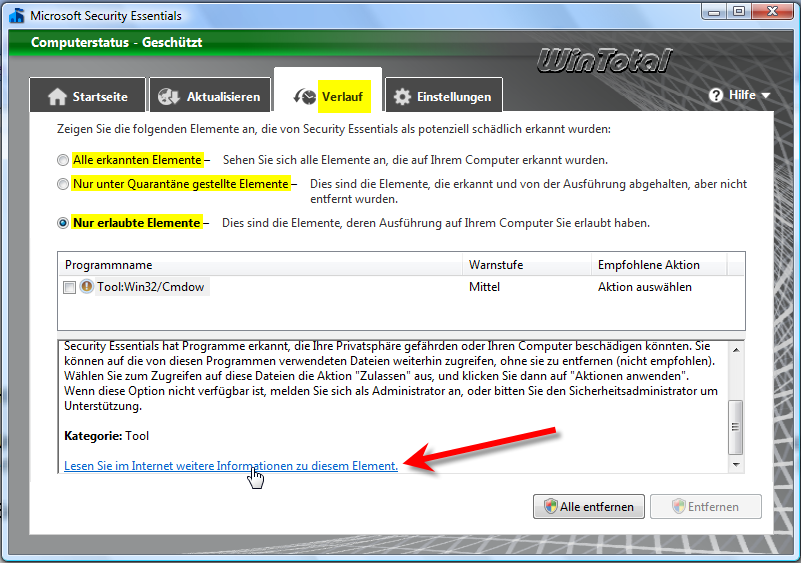Open the Verlauf tab
801x563 pixels.
pos(328,90)
